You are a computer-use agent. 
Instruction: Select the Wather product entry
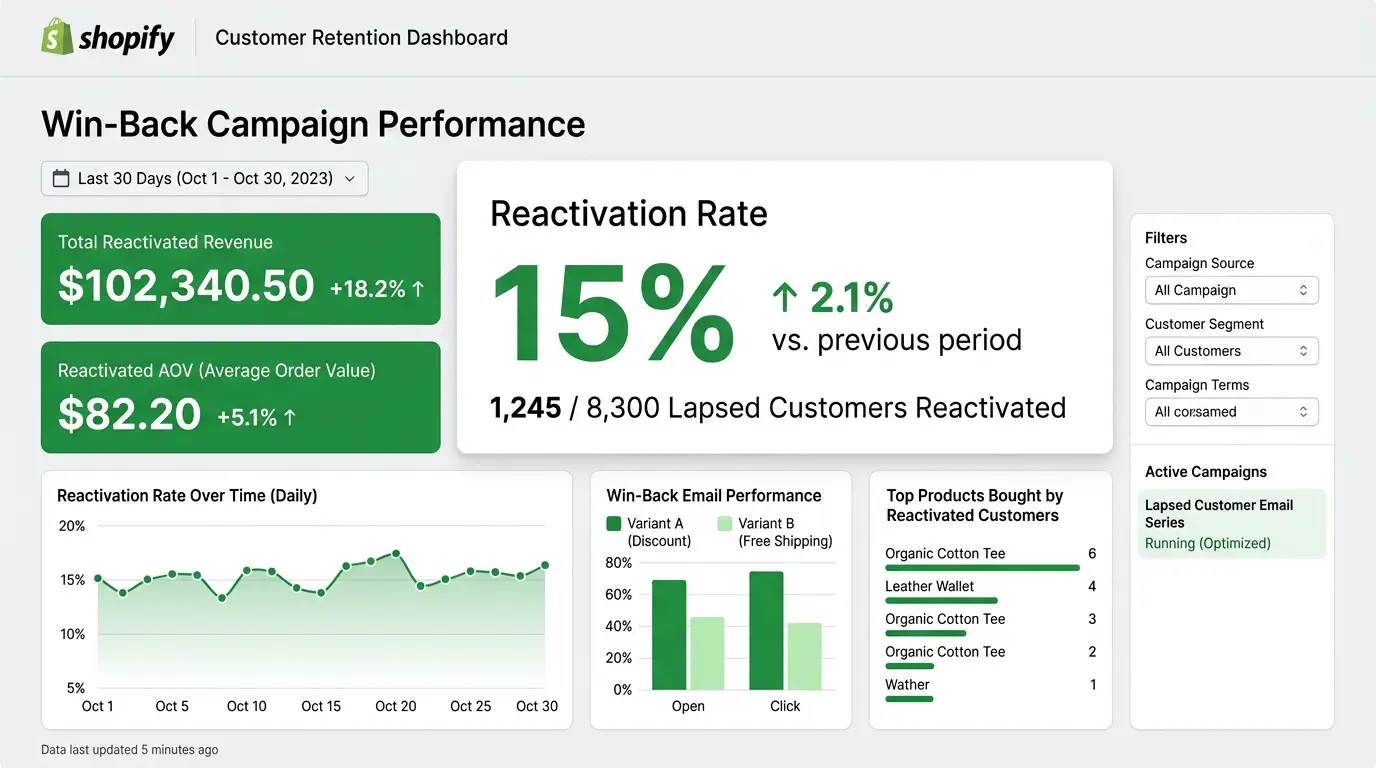[906, 684]
